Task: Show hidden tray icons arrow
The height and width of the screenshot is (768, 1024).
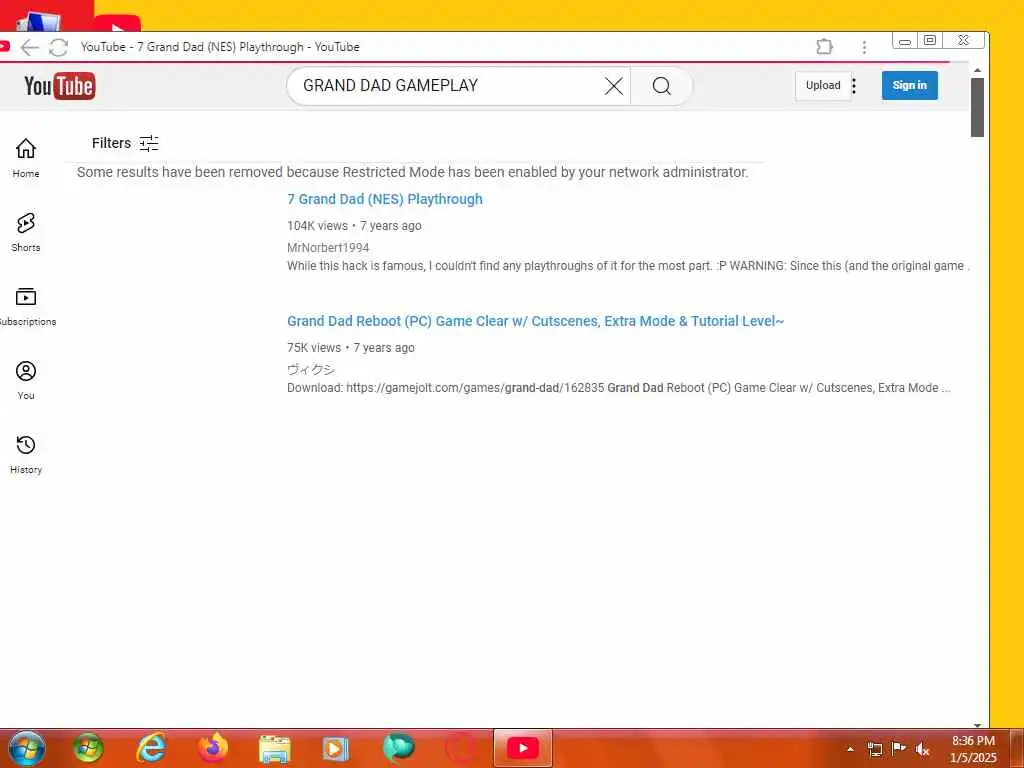Action: (850, 749)
